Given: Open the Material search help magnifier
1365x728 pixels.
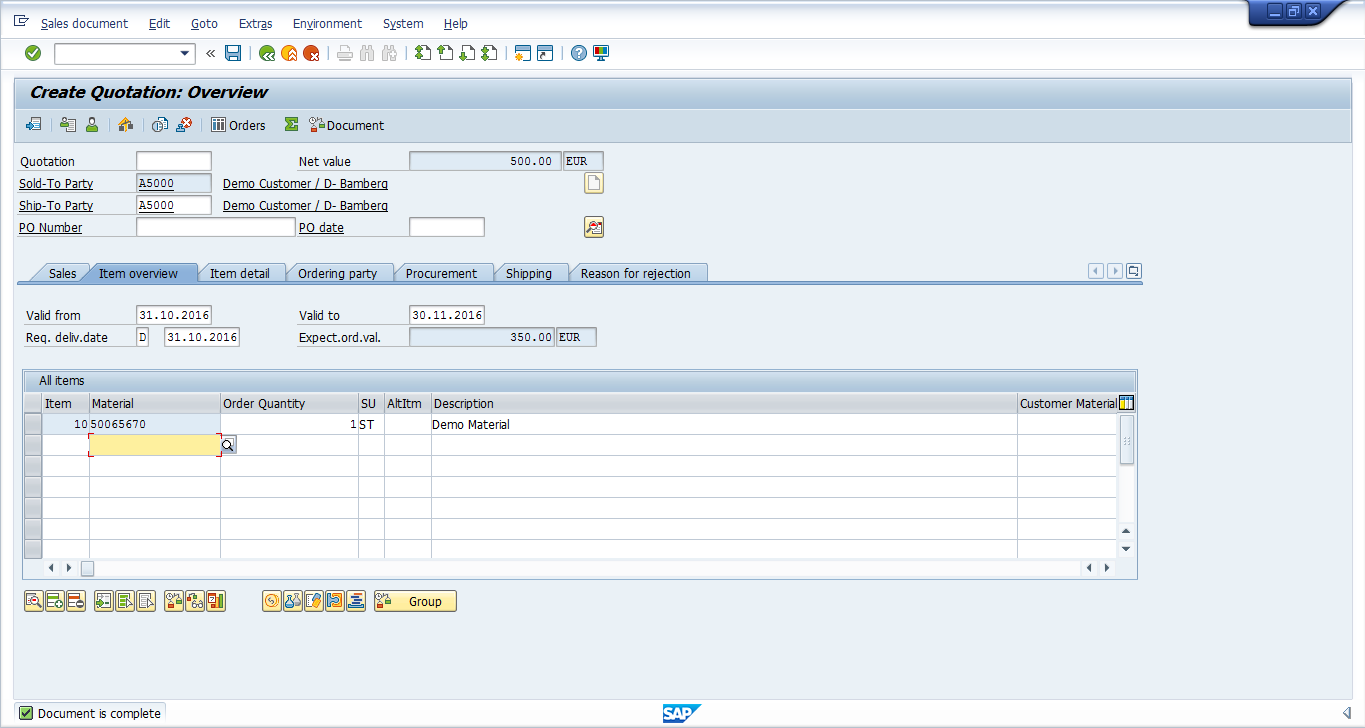Looking at the screenshot, I should tap(228, 445).
